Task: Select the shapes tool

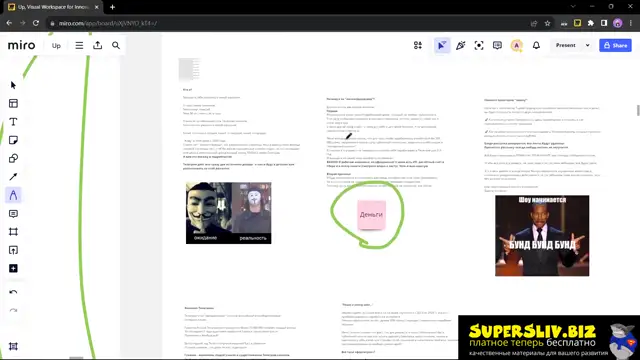Action: (x=13, y=158)
